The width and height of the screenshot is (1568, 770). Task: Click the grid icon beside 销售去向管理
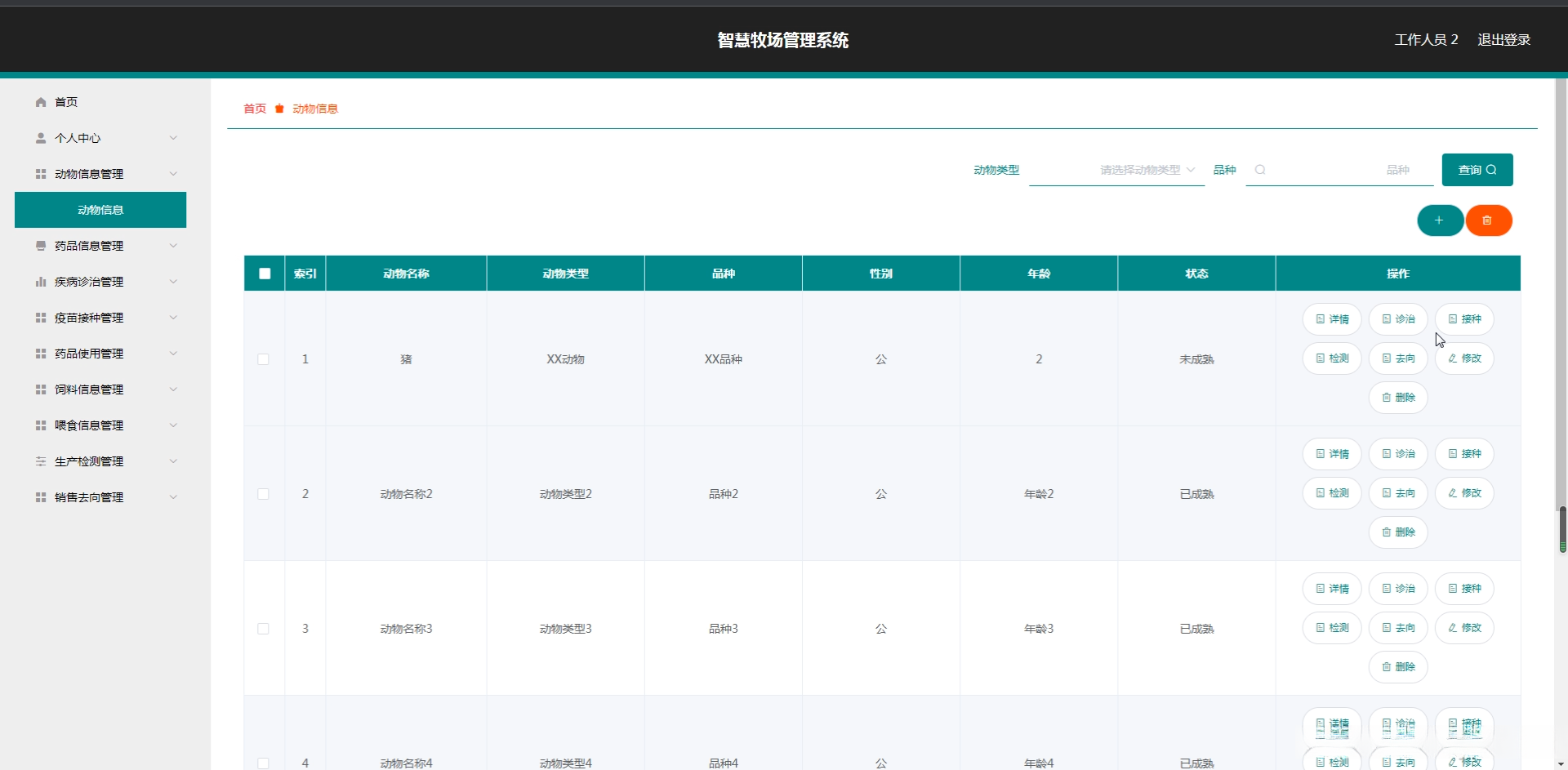pyautogui.click(x=41, y=497)
